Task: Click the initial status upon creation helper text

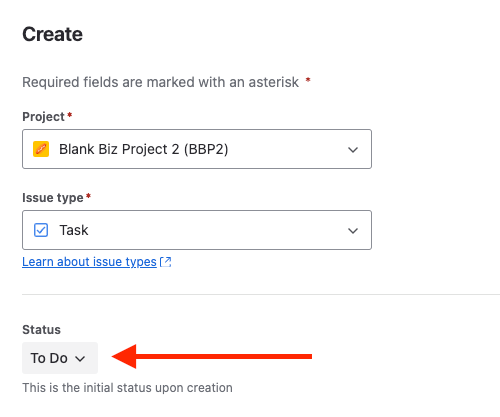Action: pyautogui.click(x=127, y=388)
